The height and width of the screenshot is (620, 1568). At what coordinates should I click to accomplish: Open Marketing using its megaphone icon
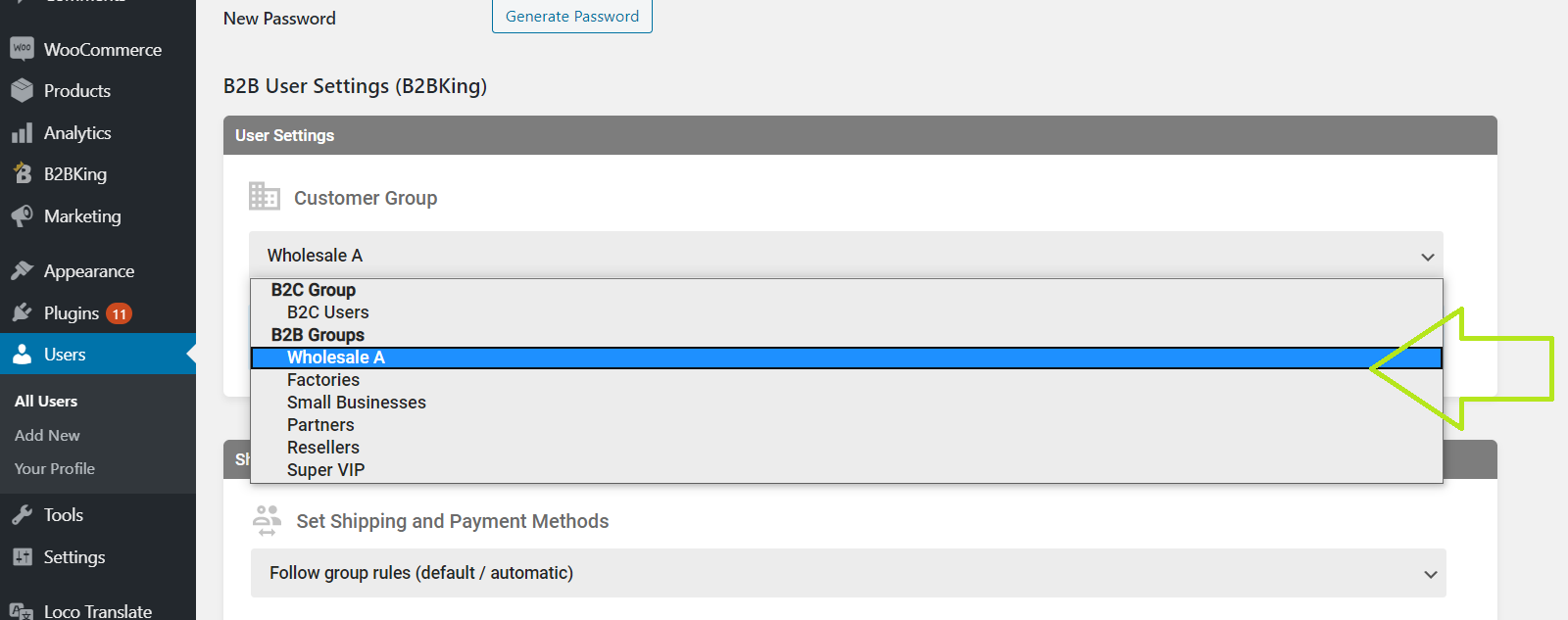[x=22, y=215]
